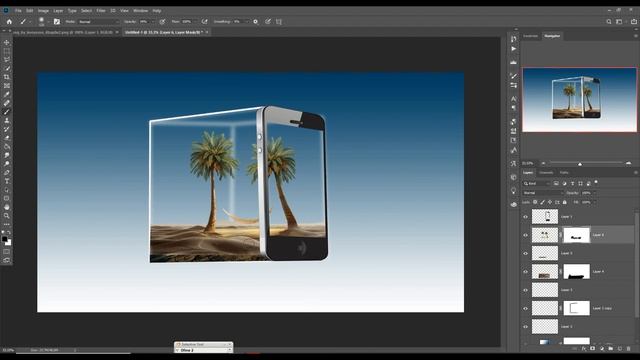The width and height of the screenshot is (640, 360).
Task: Select the Crop tool
Action: [x=7, y=77]
